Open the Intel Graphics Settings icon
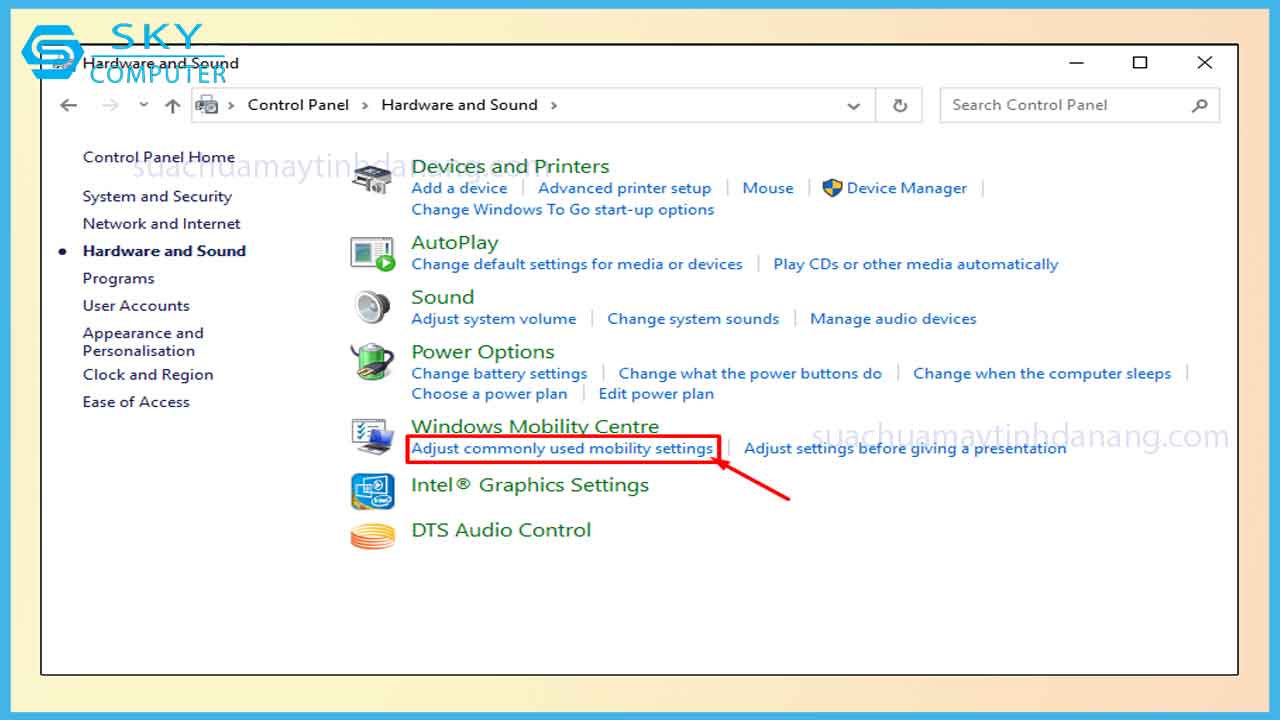 click(x=372, y=491)
